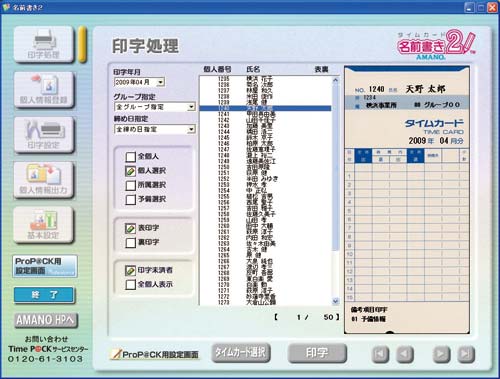Go to next card with right arrow
500x379 pixels.
click(x=441, y=354)
